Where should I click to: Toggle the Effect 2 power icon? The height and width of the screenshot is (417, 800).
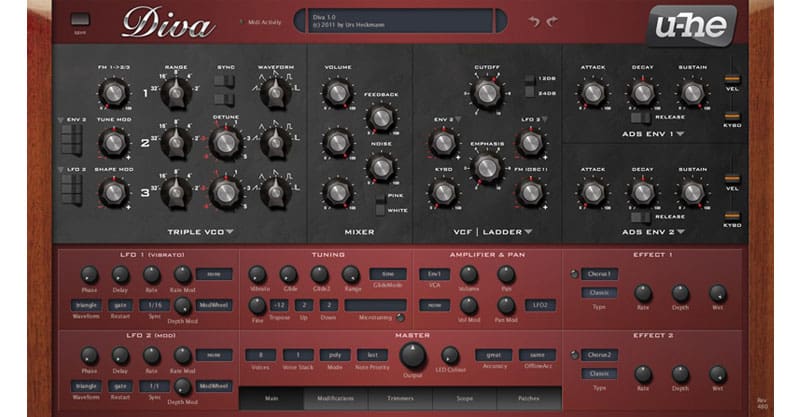[573, 354]
